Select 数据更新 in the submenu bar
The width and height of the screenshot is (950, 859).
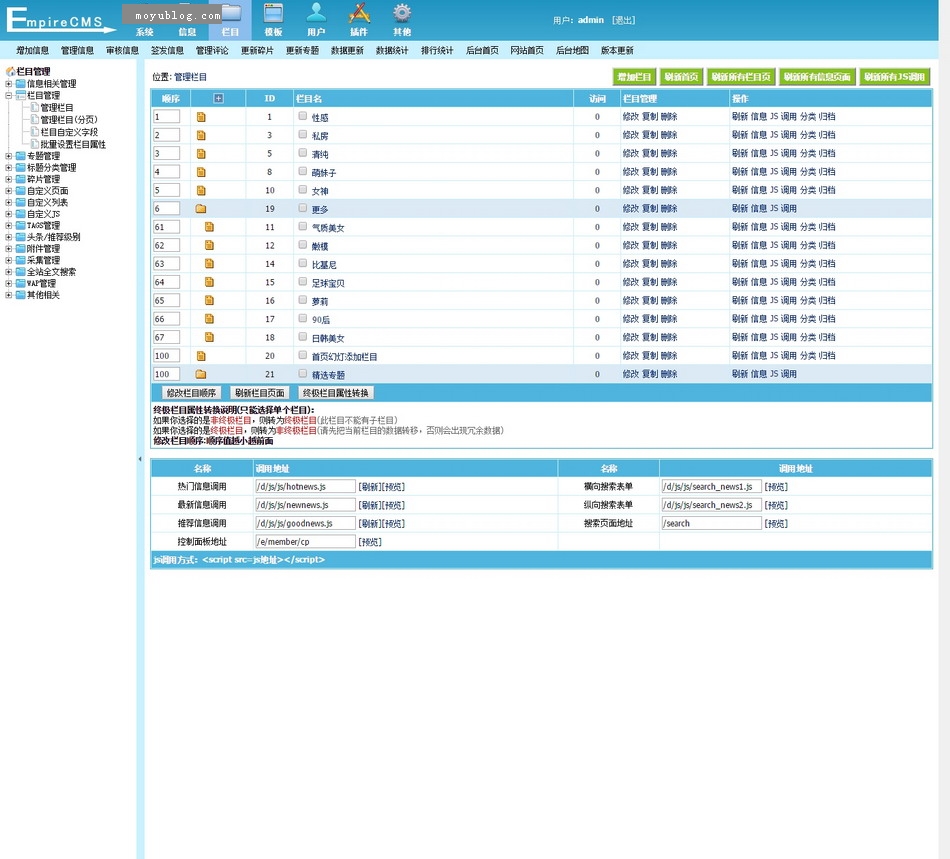pos(347,50)
